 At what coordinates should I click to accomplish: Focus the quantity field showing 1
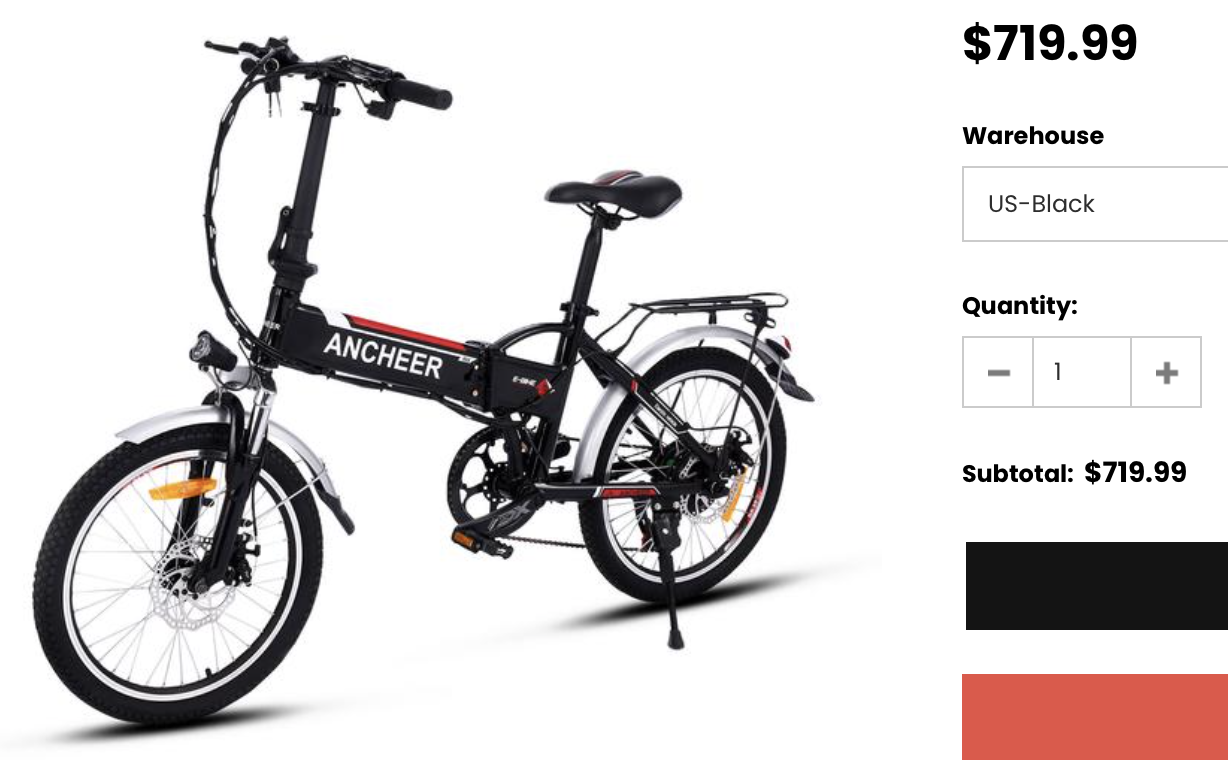1082,372
